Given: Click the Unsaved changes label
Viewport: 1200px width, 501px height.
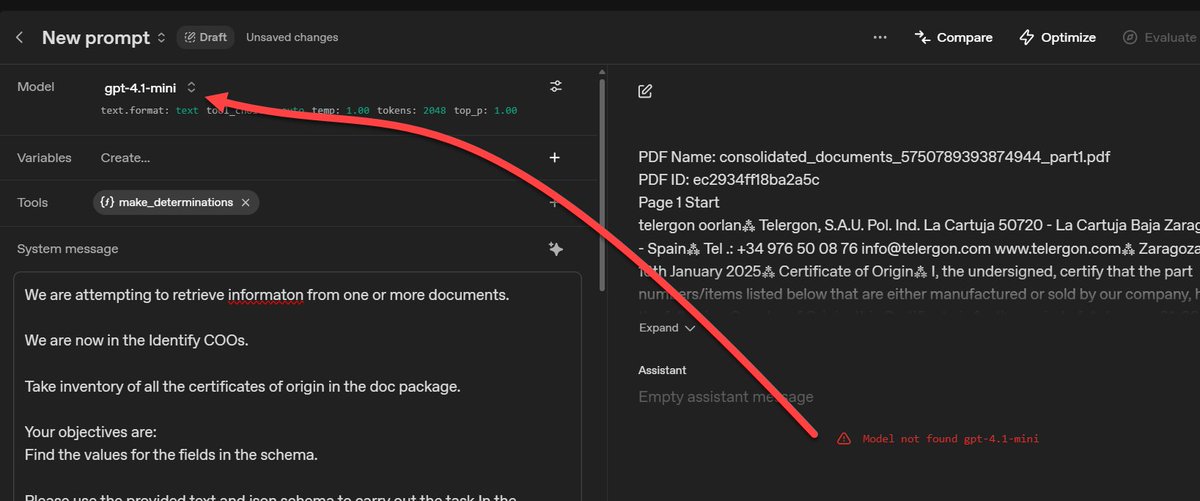Looking at the screenshot, I should pyautogui.click(x=292, y=38).
